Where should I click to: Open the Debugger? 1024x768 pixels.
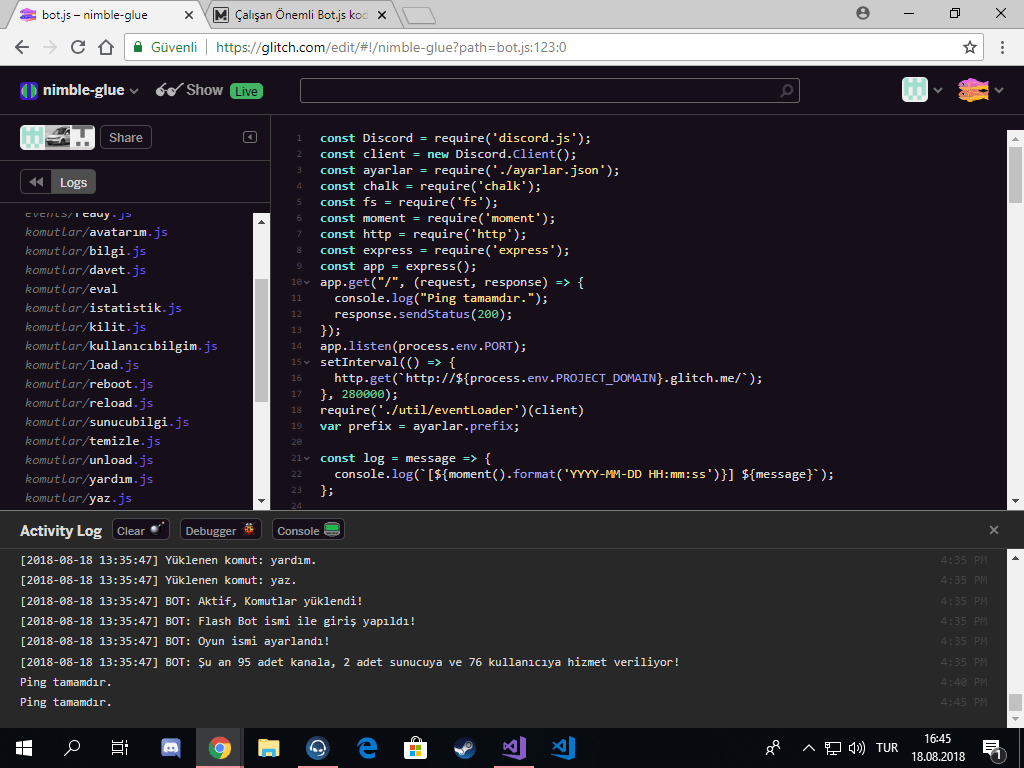(221, 530)
